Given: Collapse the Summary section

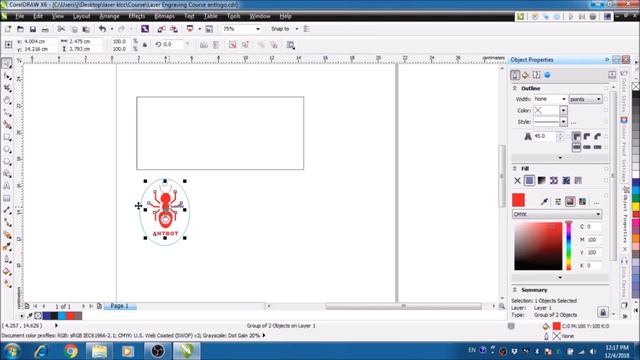Looking at the screenshot, I should coord(515,290).
